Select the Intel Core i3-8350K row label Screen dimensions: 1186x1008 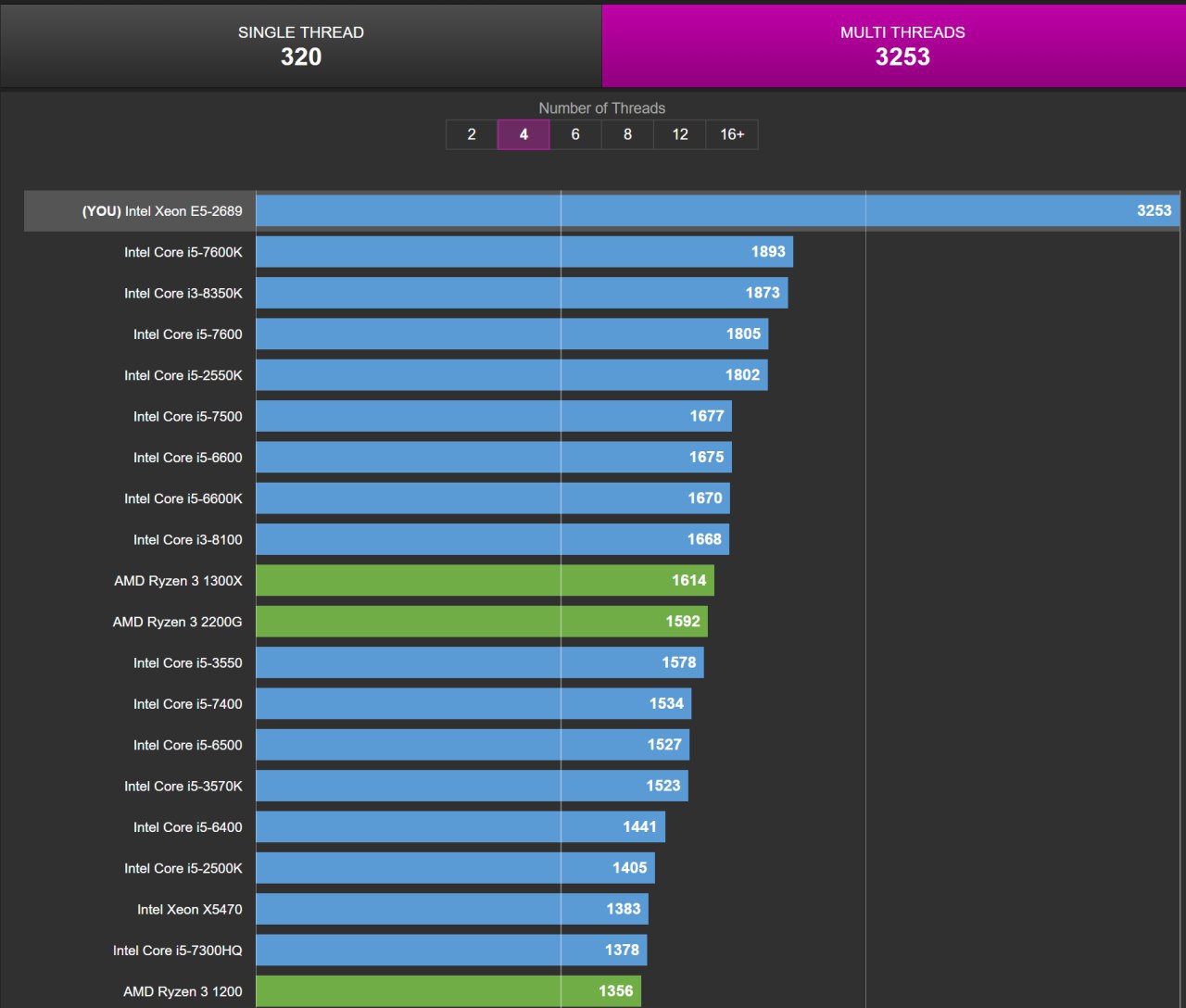(183, 293)
